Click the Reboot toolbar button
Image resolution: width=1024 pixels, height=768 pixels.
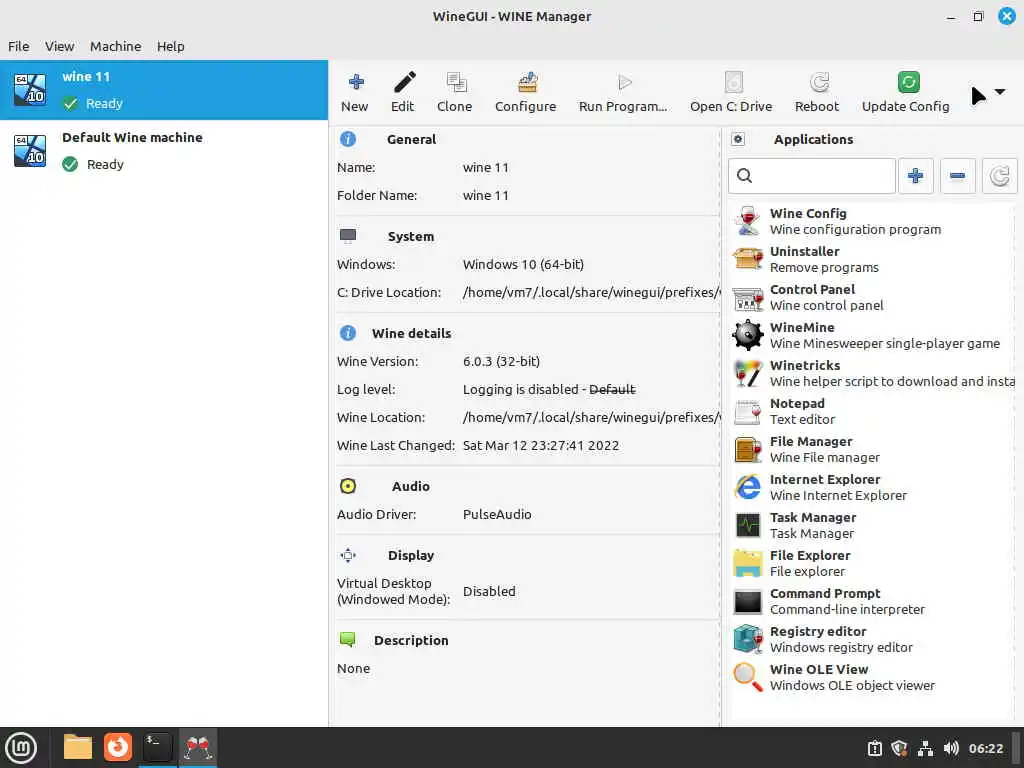coord(817,92)
